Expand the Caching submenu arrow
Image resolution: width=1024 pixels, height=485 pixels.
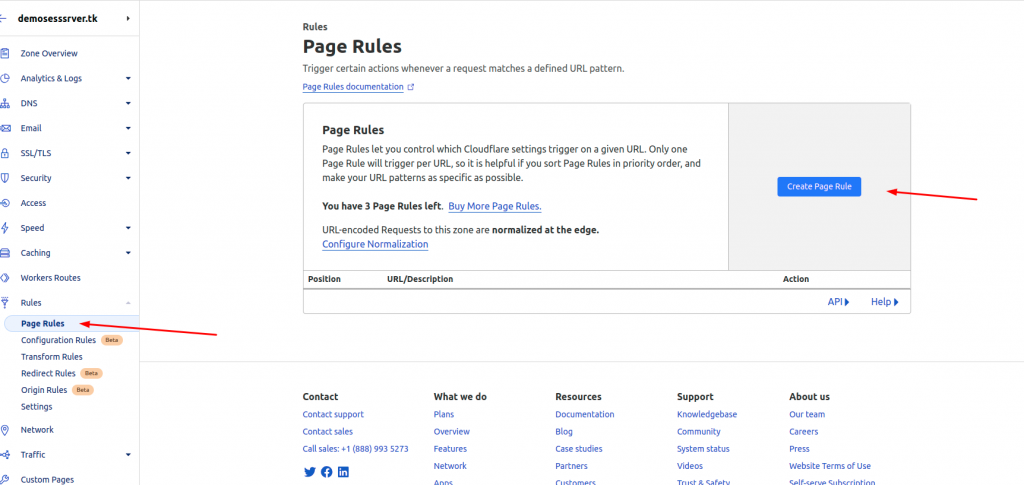tap(128, 253)
